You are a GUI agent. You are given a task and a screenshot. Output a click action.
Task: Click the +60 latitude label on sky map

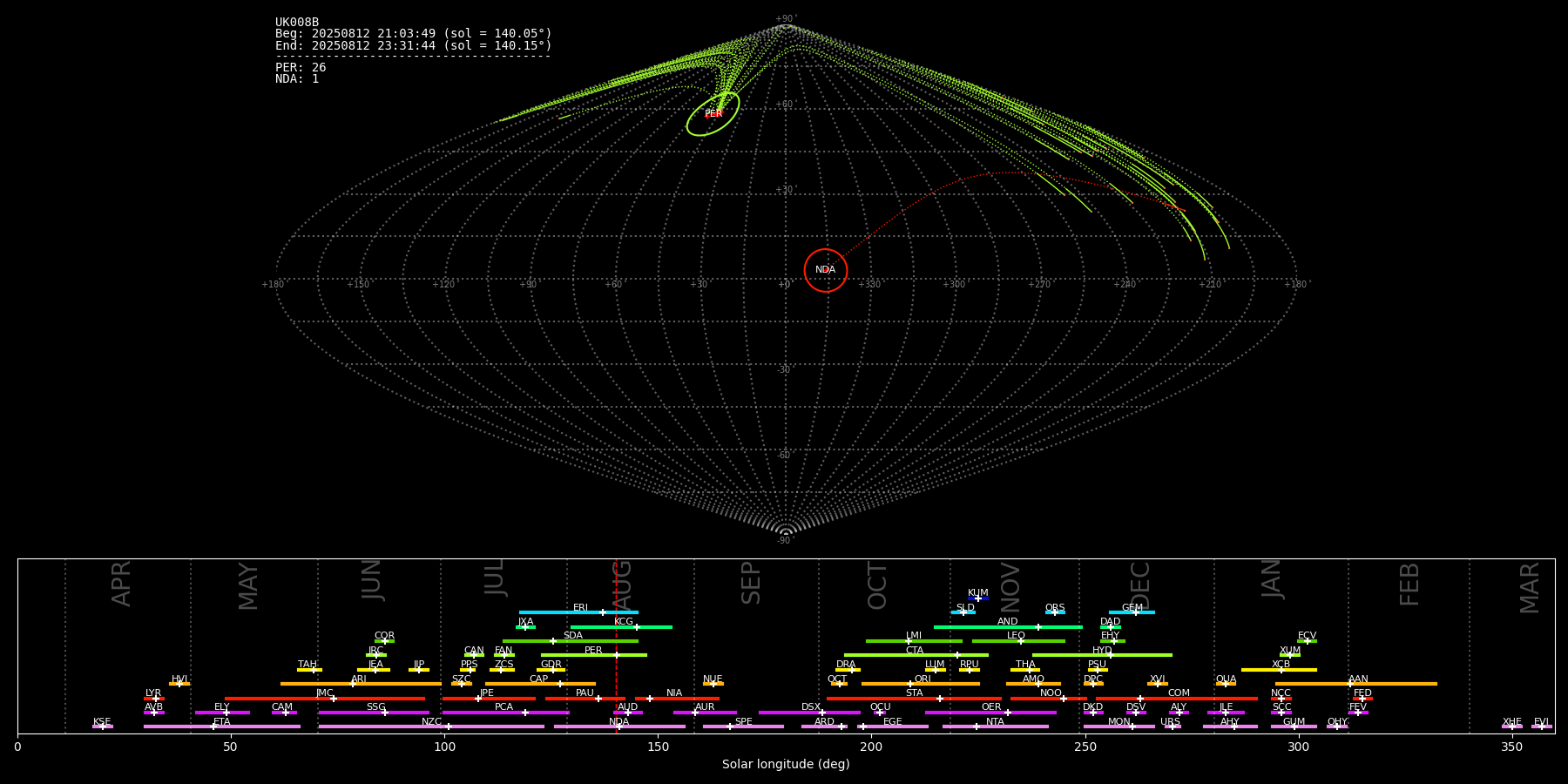(785, 105)
